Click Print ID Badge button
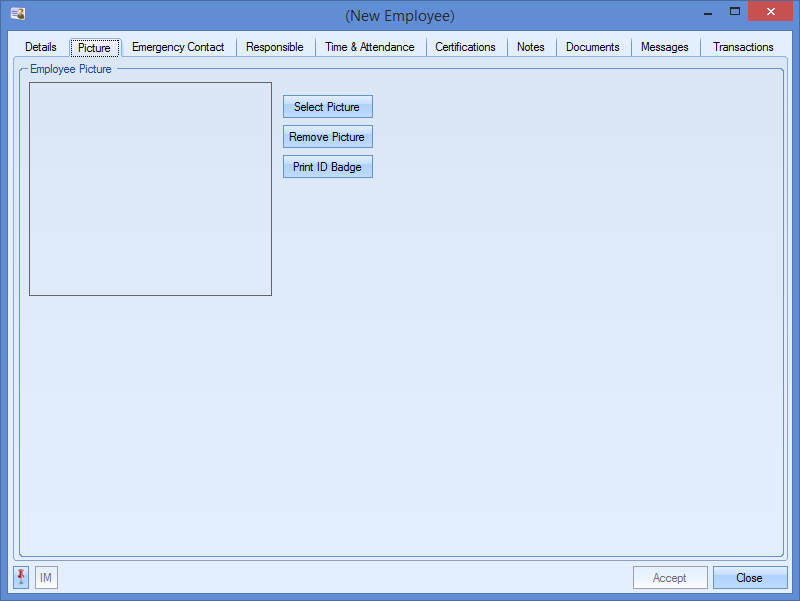 click(328, 167)
